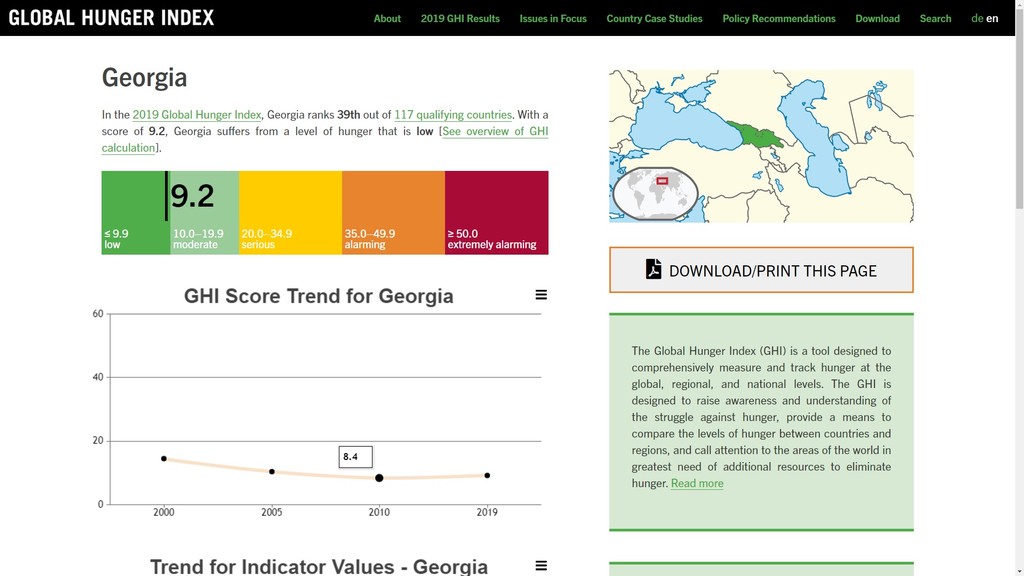Click the large 9.2 score on the scale
Screen dimensions: 1024x576
[x=192, y=195]
